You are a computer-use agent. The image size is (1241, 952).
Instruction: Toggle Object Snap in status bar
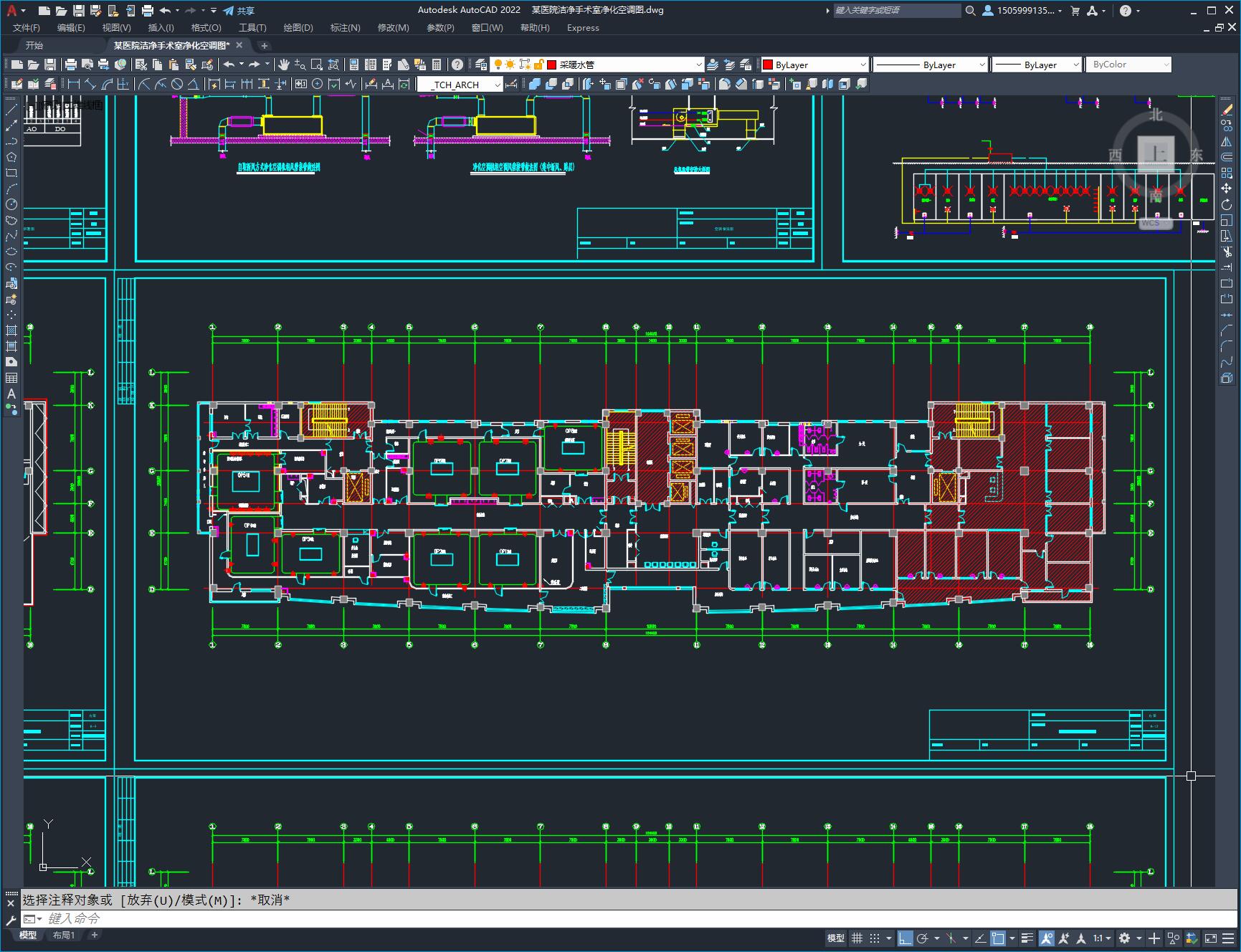(x=997, y=938)
